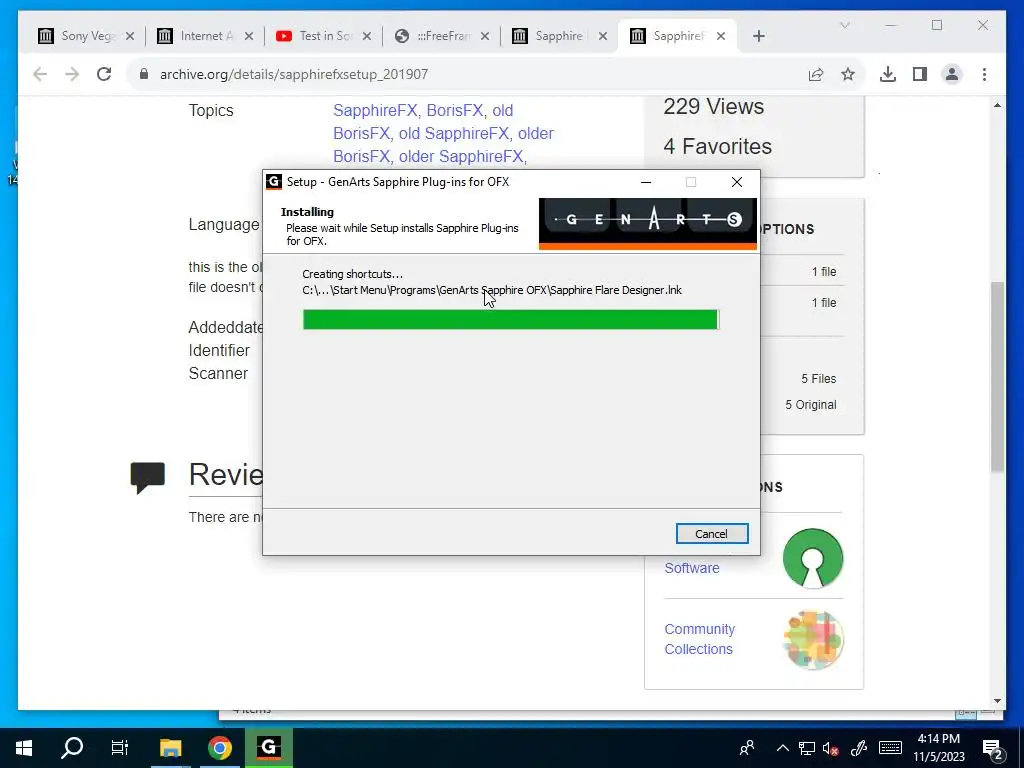Open File Explorer from the taskbar

pos(170,748)
